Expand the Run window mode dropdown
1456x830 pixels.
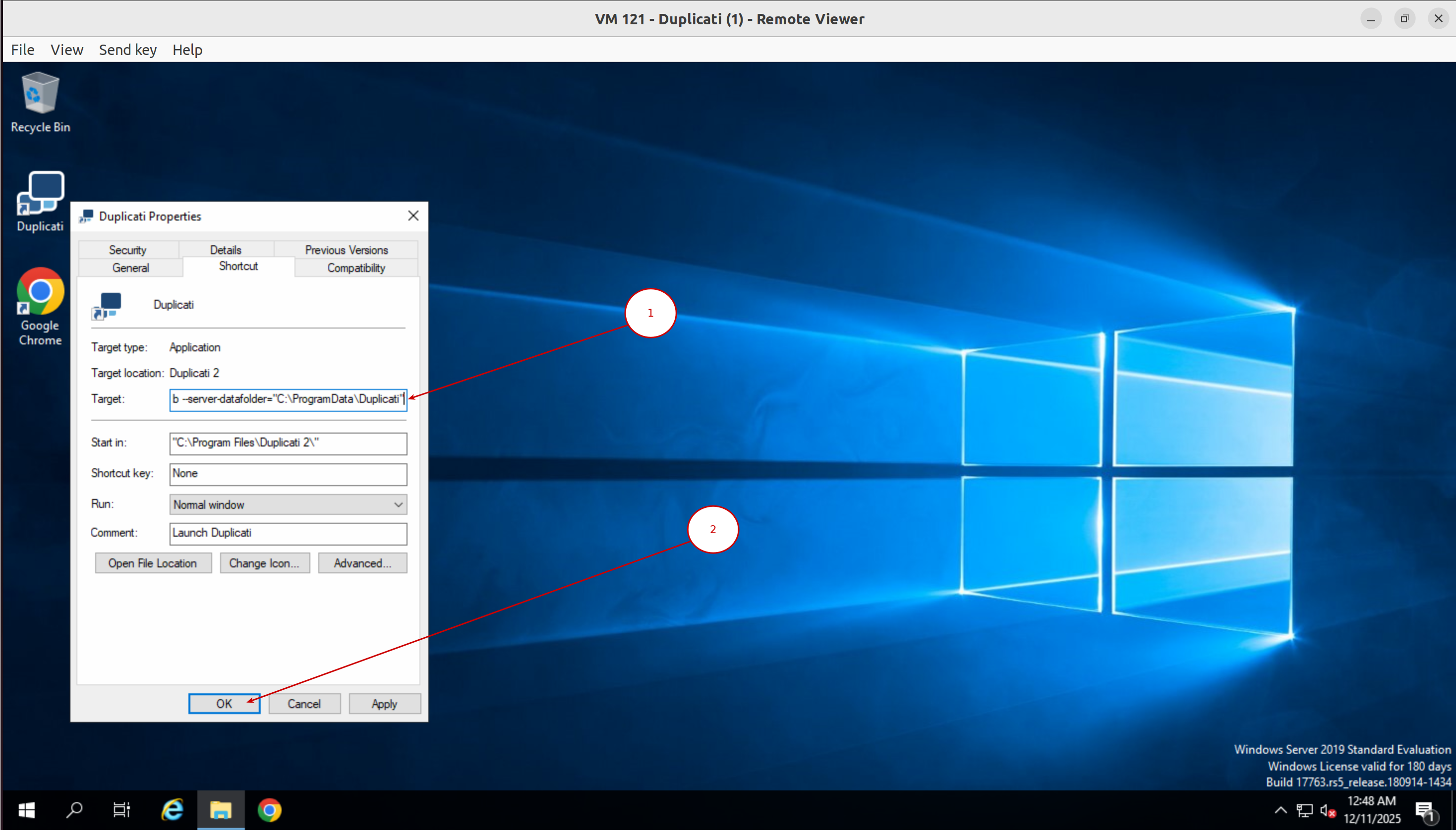pyautogui.click(x=288, y=504)
